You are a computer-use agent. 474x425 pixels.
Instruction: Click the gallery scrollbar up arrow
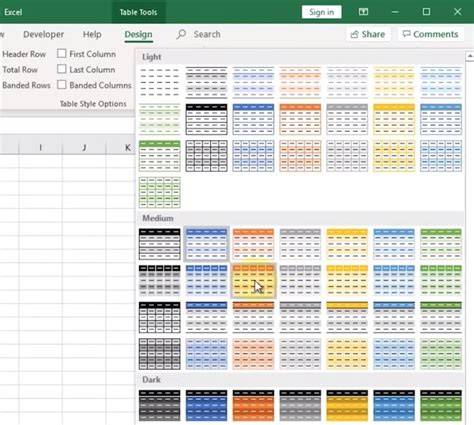click(x=470, y=56)
